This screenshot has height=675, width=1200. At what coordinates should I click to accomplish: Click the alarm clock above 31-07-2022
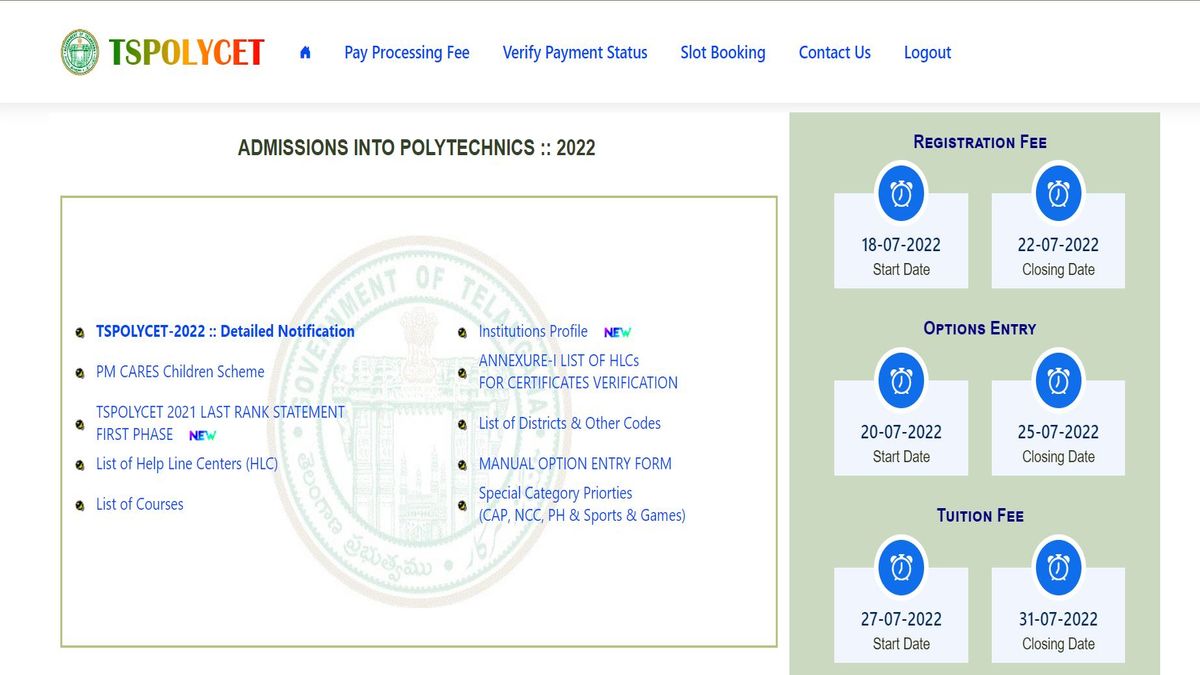point(1058,567)
